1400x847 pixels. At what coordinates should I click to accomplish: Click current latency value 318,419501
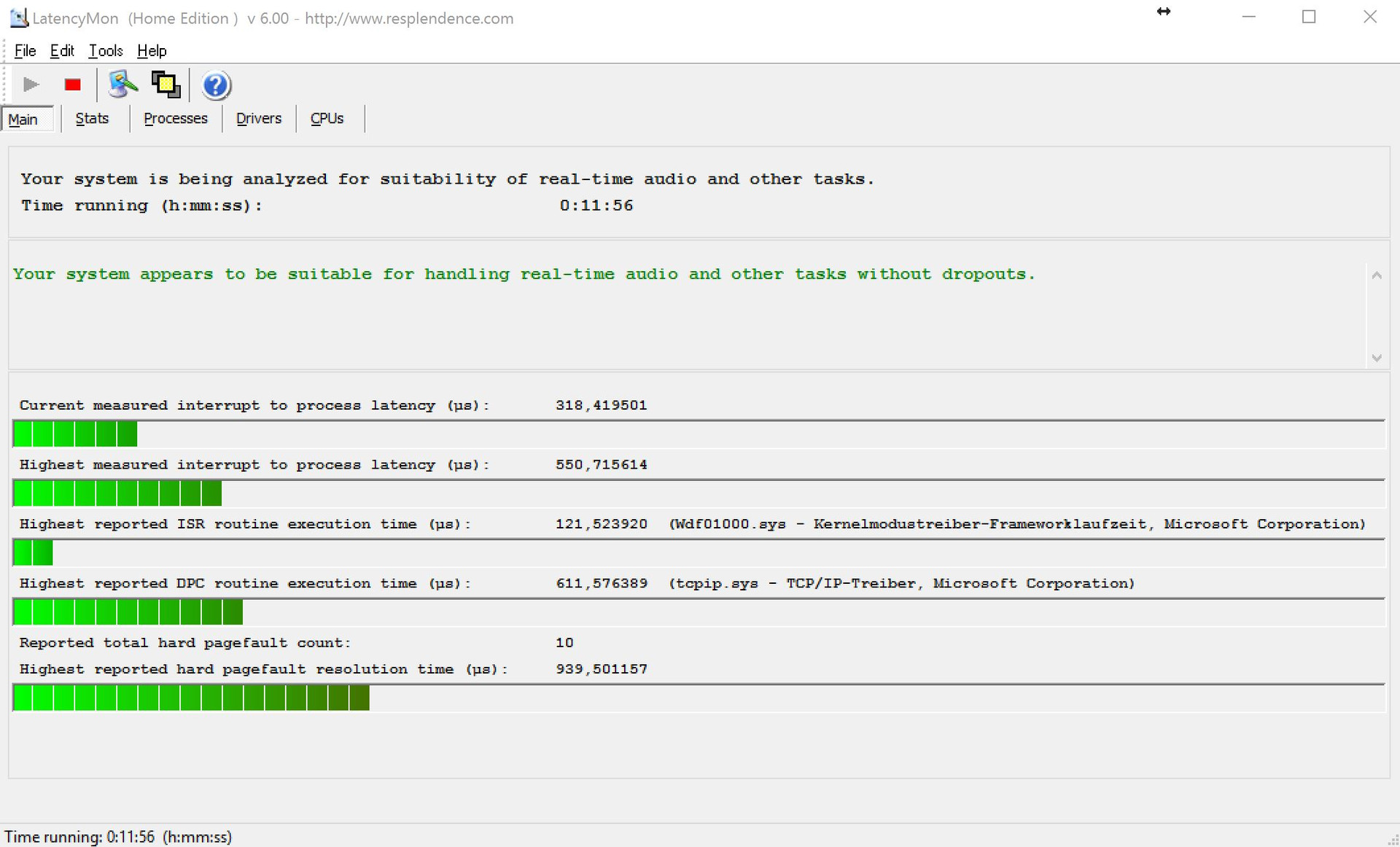pyautogui.click(x=601, y=405)
